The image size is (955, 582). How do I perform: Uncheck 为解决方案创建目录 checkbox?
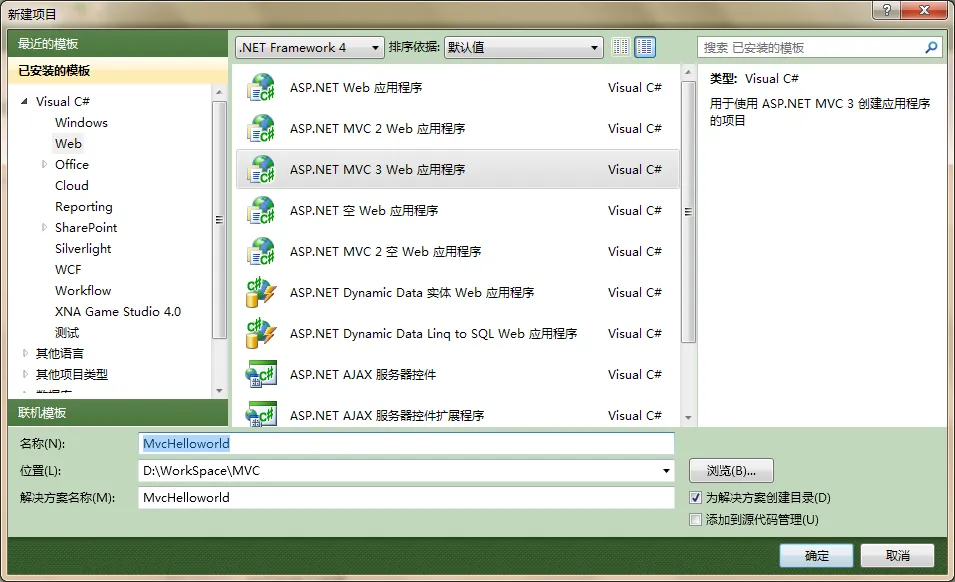696,498
